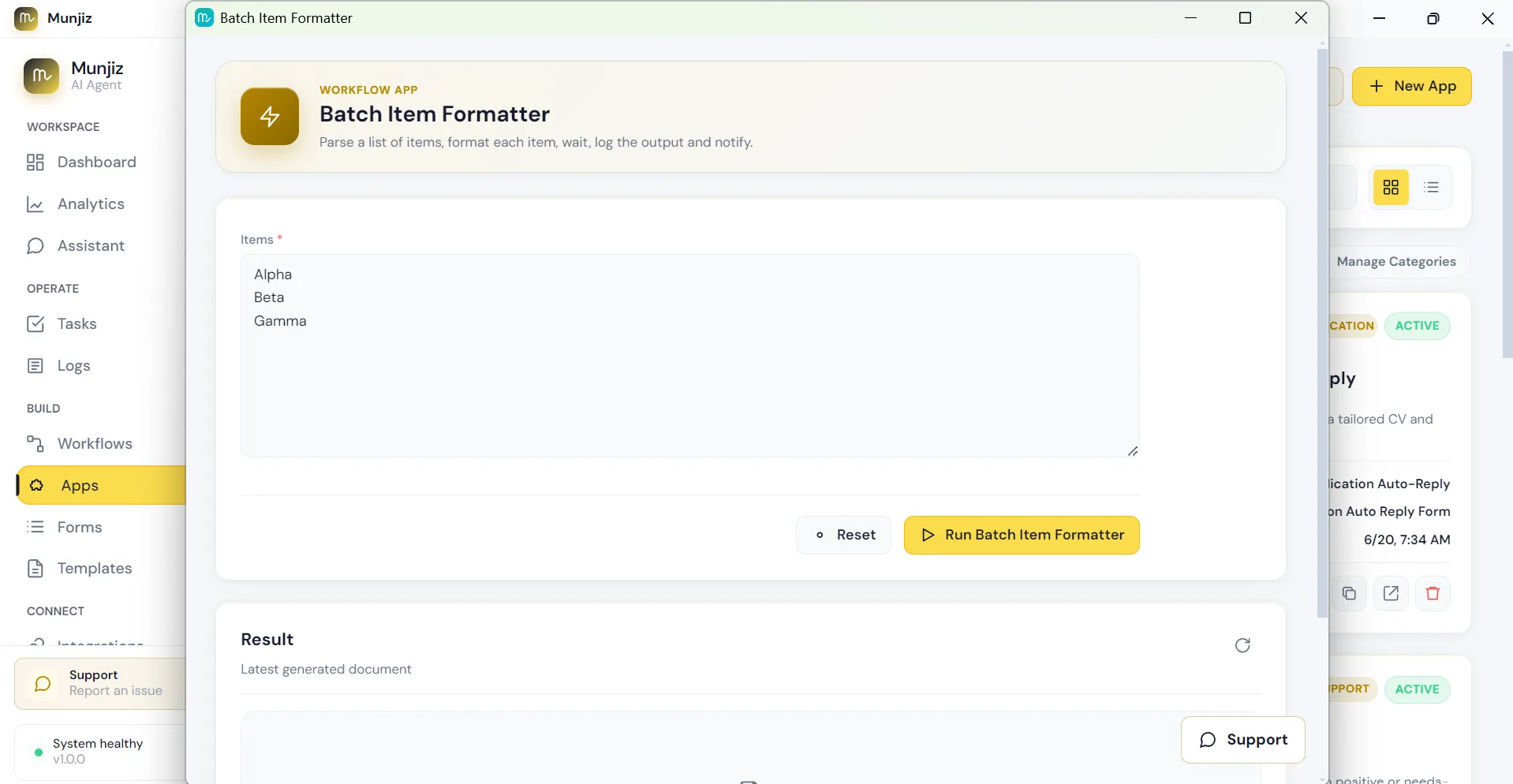Image resolution: width=1513 pixels, height=784 pixels.
Task: Restore down the main Munjiz window
Action: (x=1433, y=18)
